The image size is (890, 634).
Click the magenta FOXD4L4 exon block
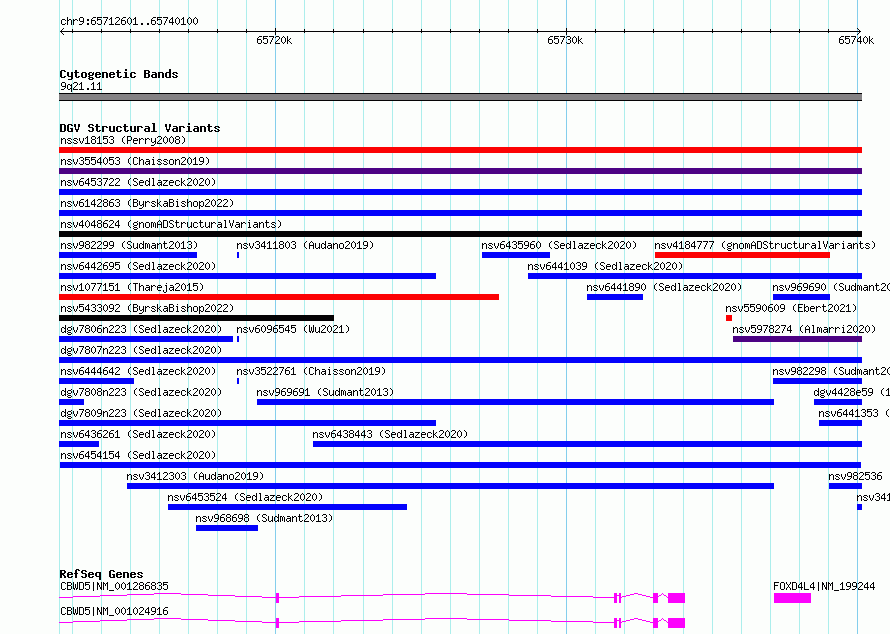pyautogui.click(x=792, y=598)
